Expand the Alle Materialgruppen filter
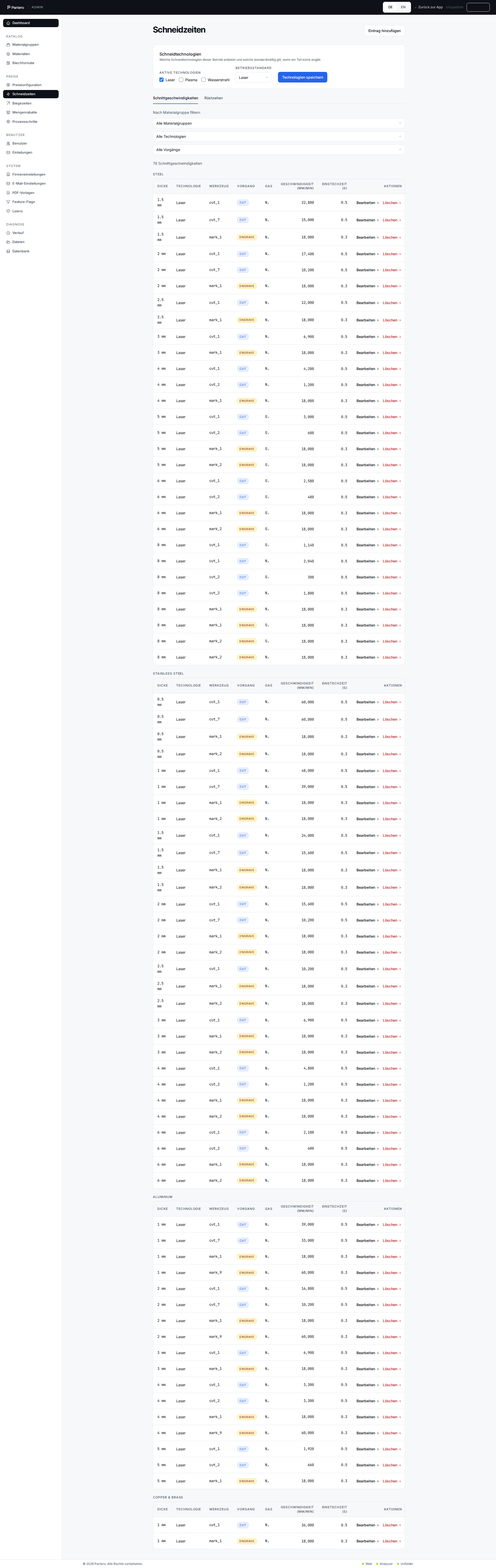496x1568 pixels. (x=278, y=124)
